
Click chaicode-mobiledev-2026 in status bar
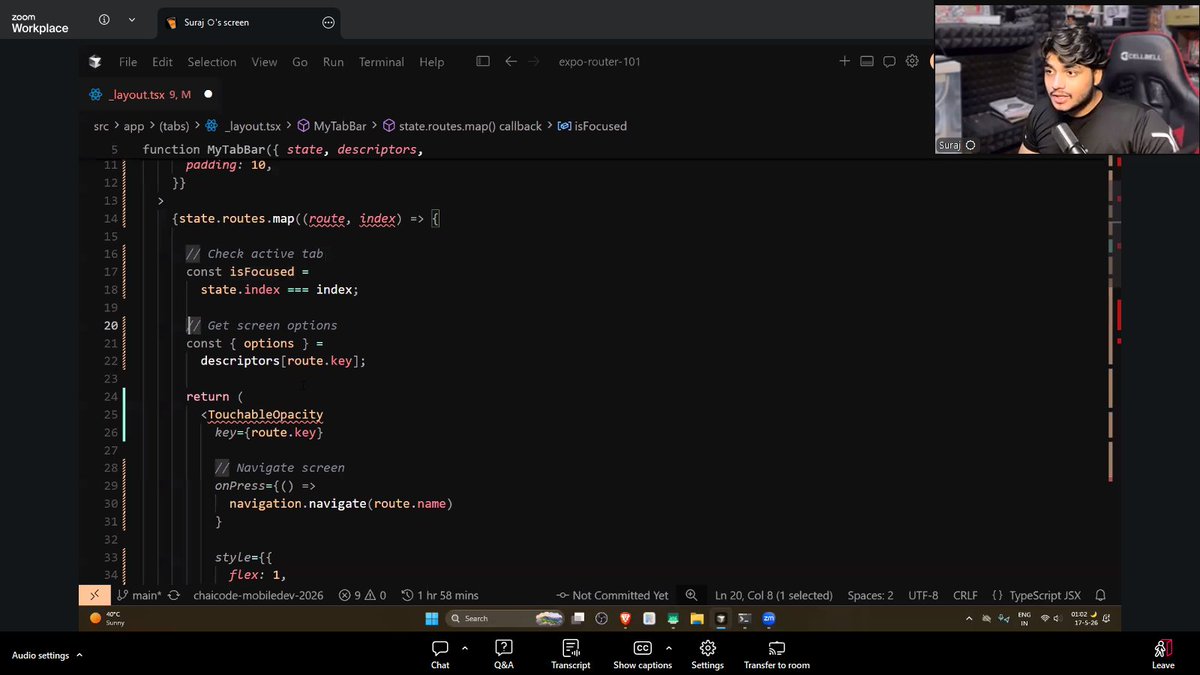tap(258, 595)
